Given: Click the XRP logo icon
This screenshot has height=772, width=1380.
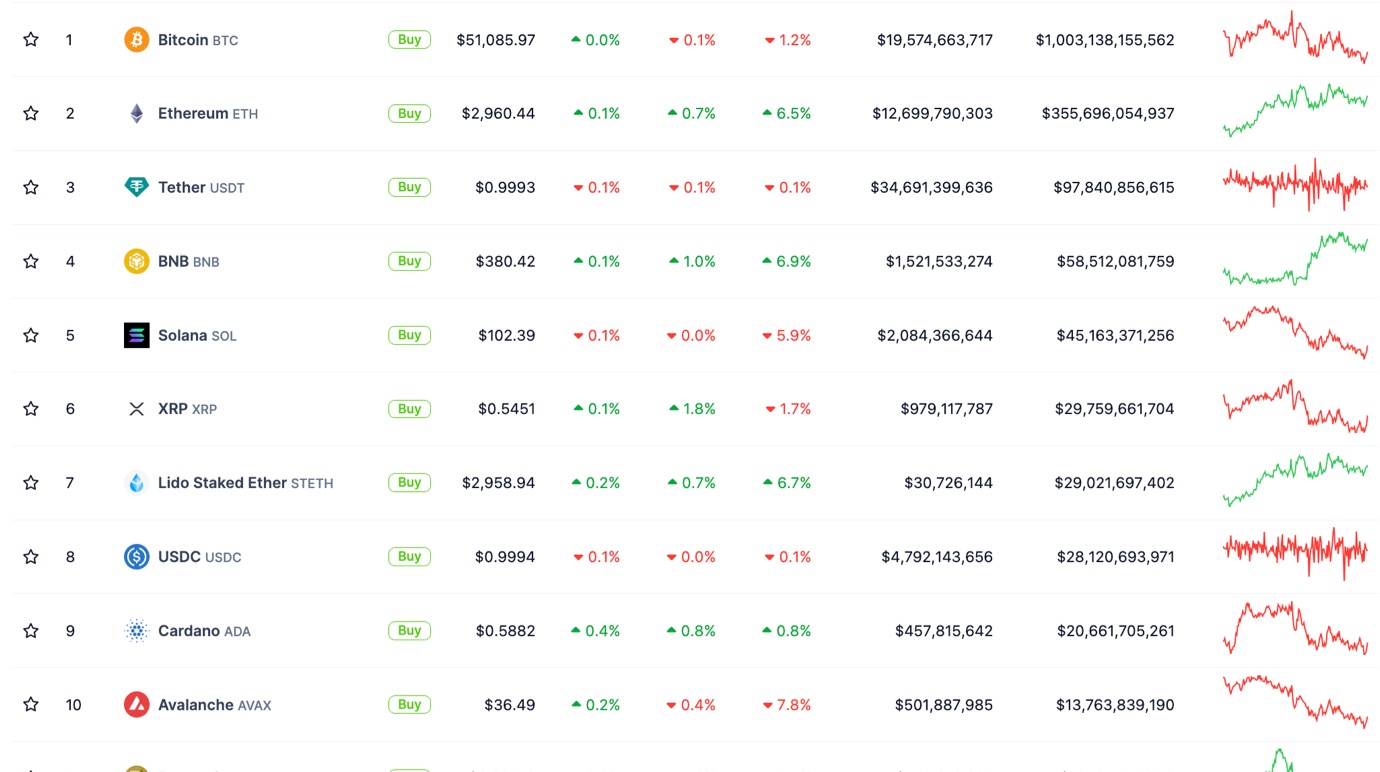Looking at the screenshot, I should pos(136,409).
